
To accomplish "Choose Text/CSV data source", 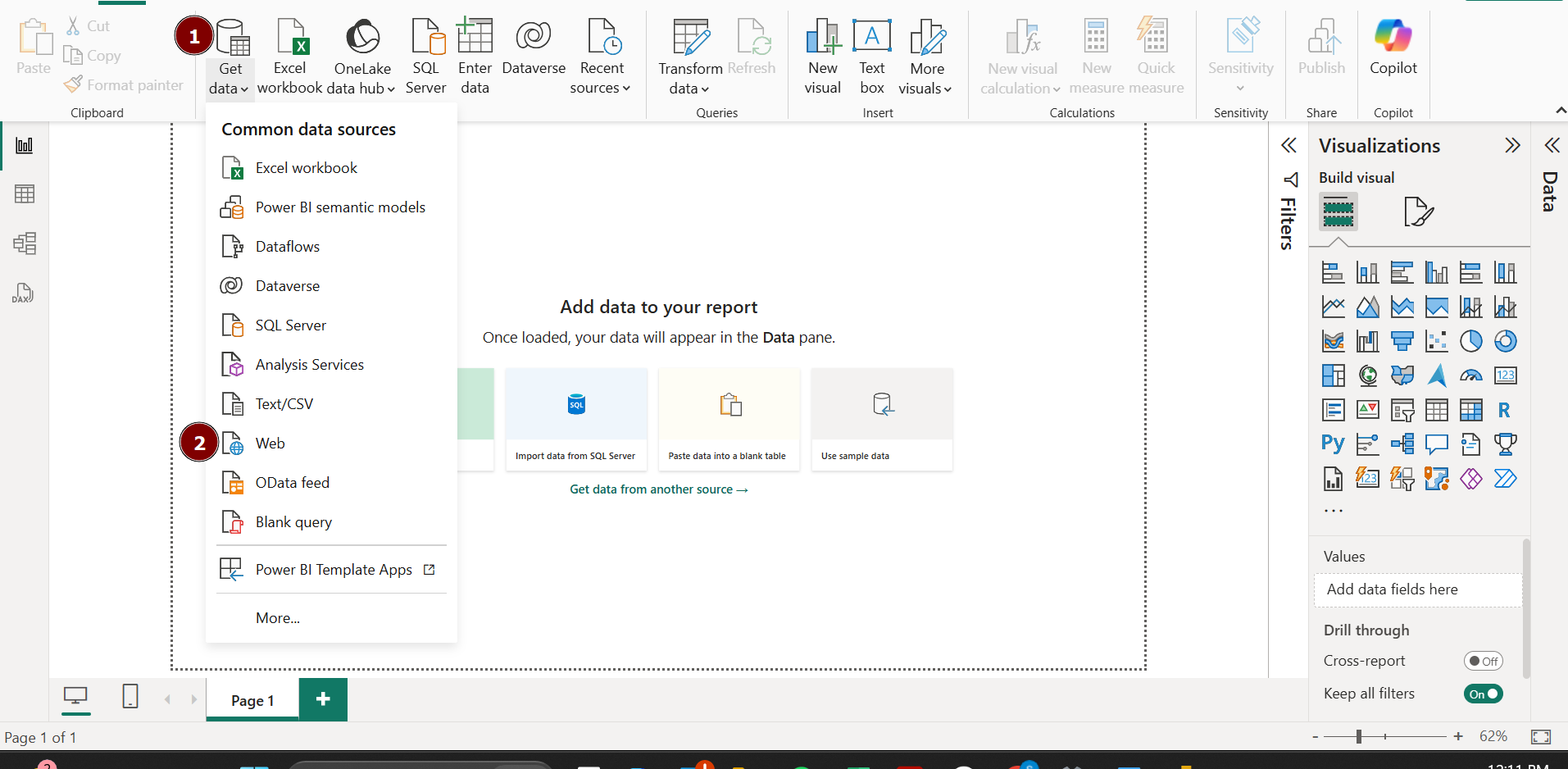I will [x=331, y=404].
